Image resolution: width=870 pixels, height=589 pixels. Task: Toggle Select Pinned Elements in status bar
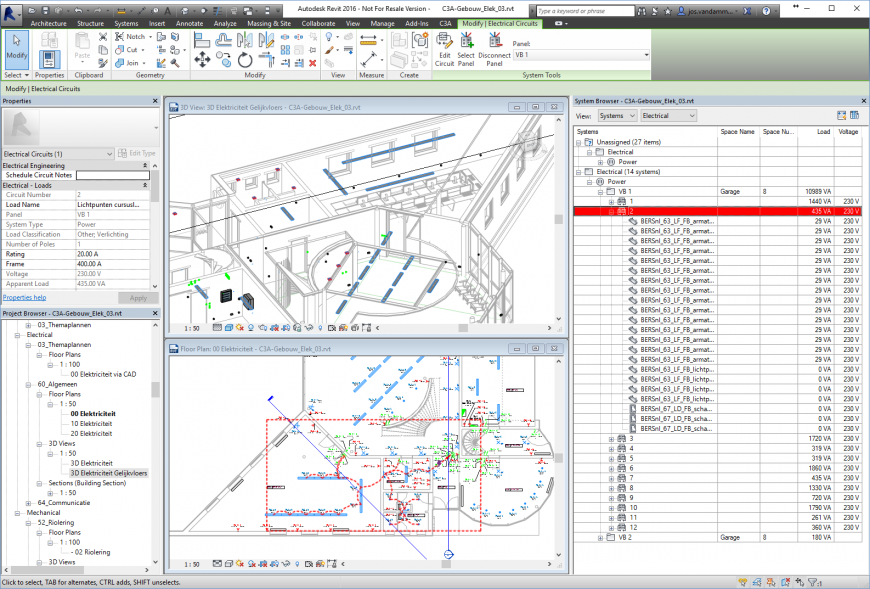(771, 582)
